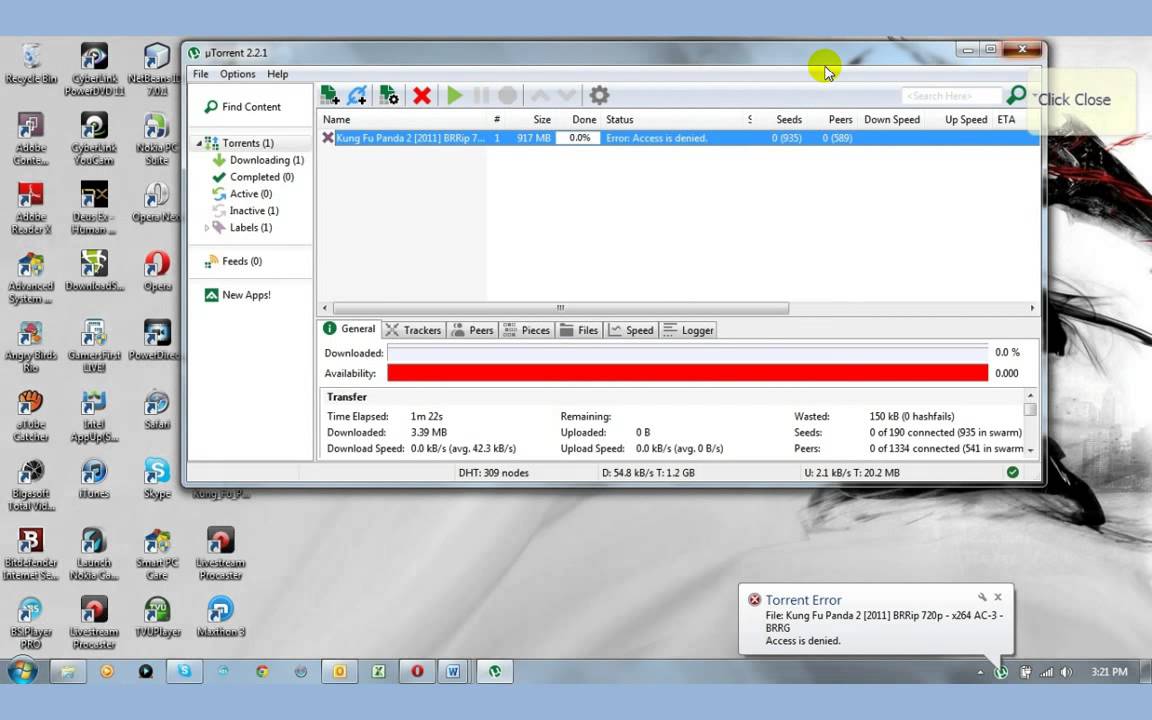Image resolution: width=1152 pixels, height=720 pixels.
Task: Switch to the Trackers tab
Action: click(414, 330)
